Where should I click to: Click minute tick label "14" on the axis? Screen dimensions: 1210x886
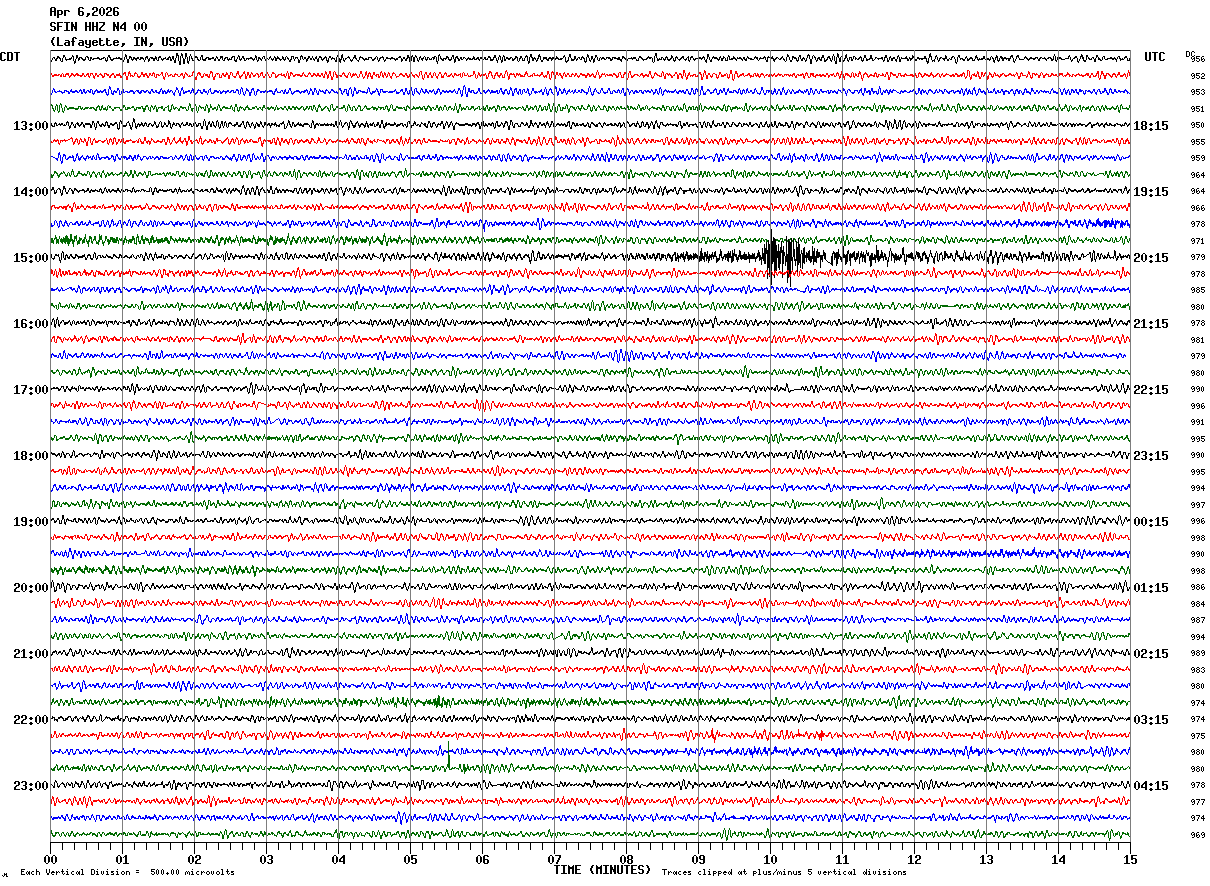(1058, 859)
